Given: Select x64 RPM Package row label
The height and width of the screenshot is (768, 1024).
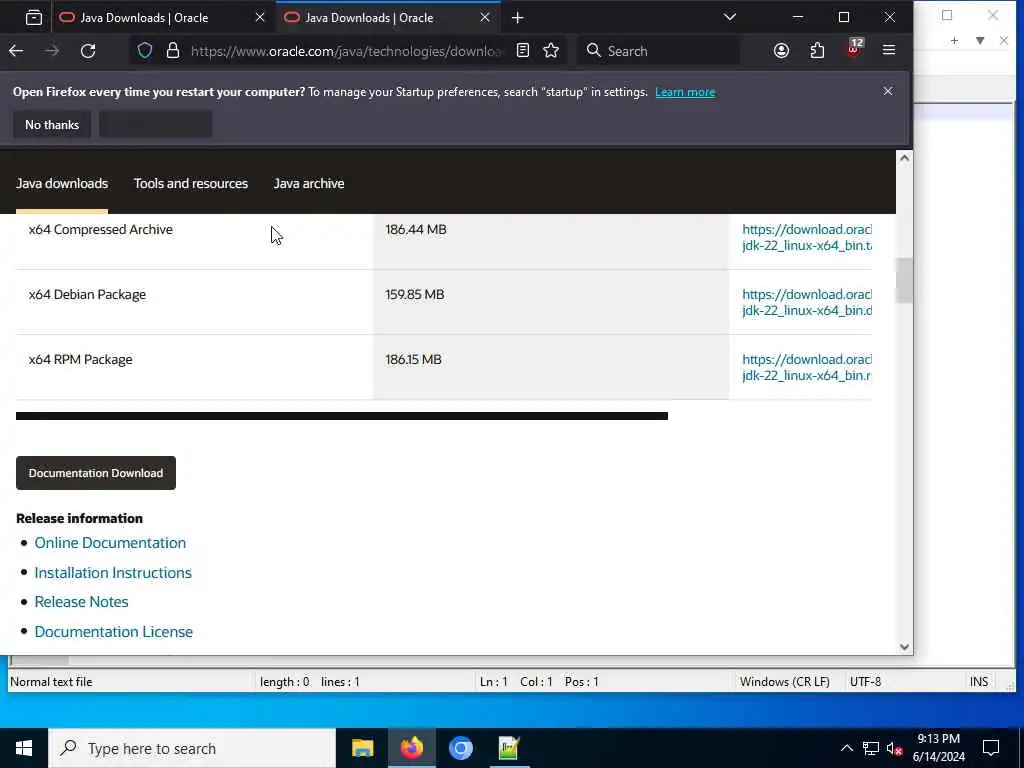Looking at the screenshot, I should point(80,360).
